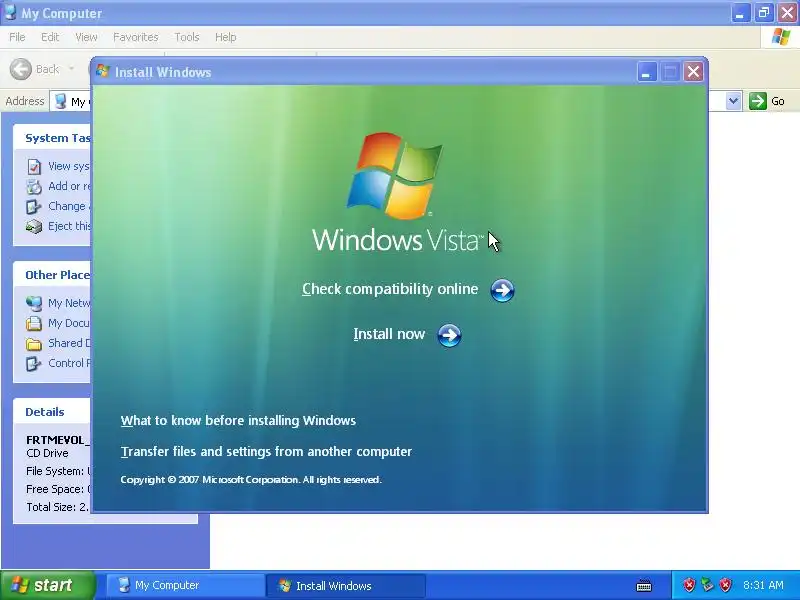Minimize the Install Windows dialog
The image size is (800, 600).
point(646,72)
